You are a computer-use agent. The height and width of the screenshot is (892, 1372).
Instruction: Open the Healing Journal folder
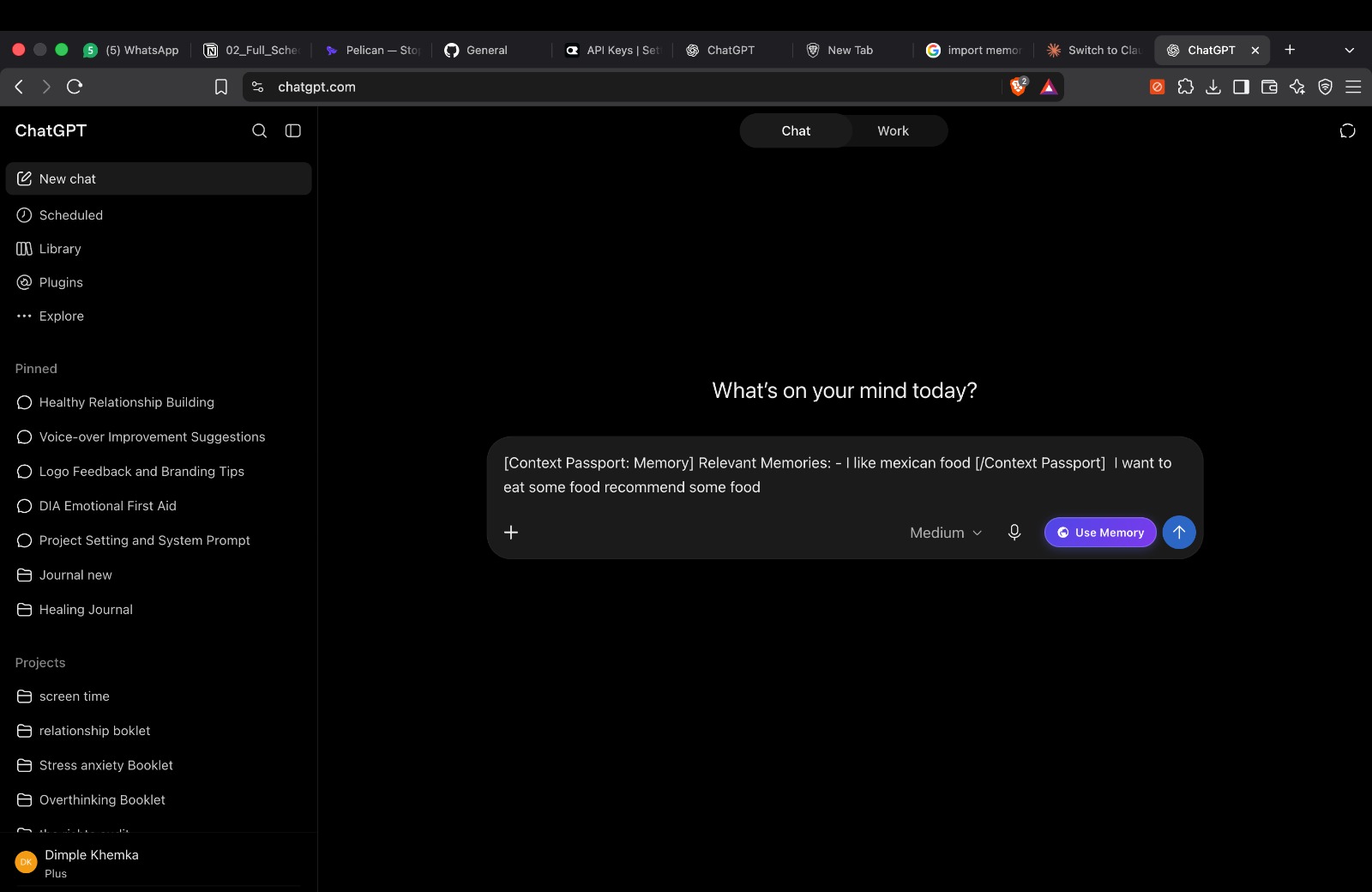pos(159,610)
